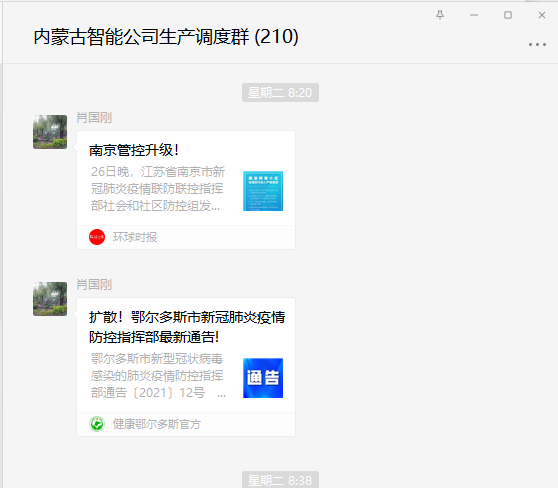558x488 pixels.
Task: Click the 星期二 8:20 timestamp
Action: click(280, 93)
